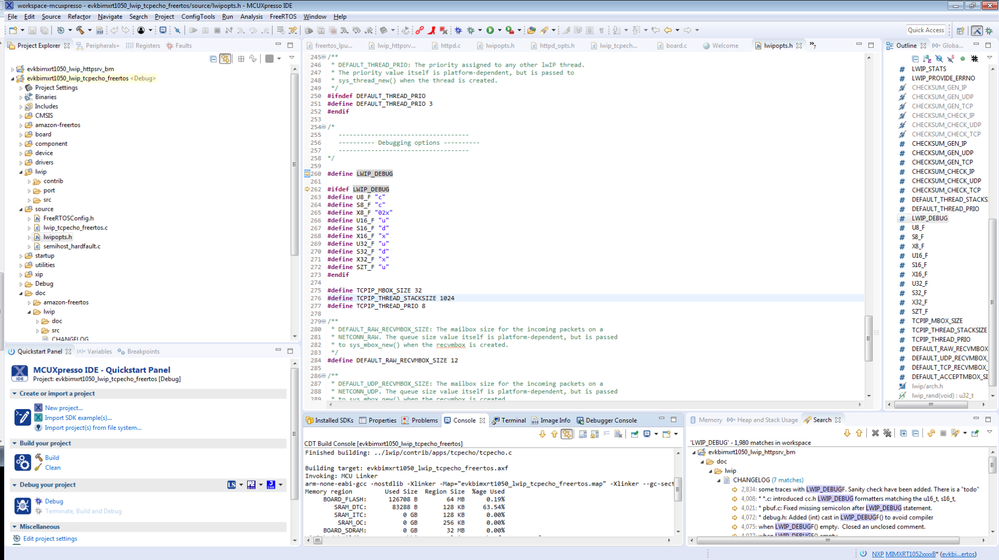Click 'Import SDK example(s)...' link
The width and height of the screenshot is (999, 560).
pos(77,418)
